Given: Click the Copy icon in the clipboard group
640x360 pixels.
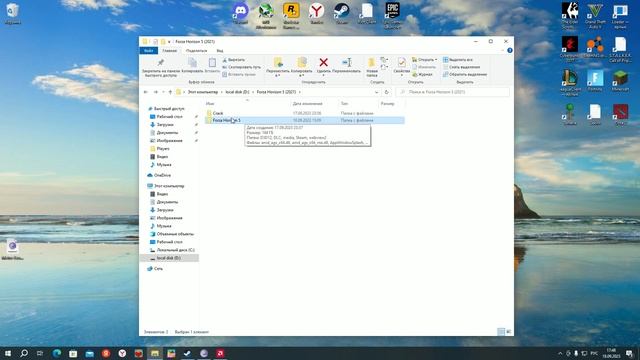Looking at the screenshot, I should (x=192, y=62).
